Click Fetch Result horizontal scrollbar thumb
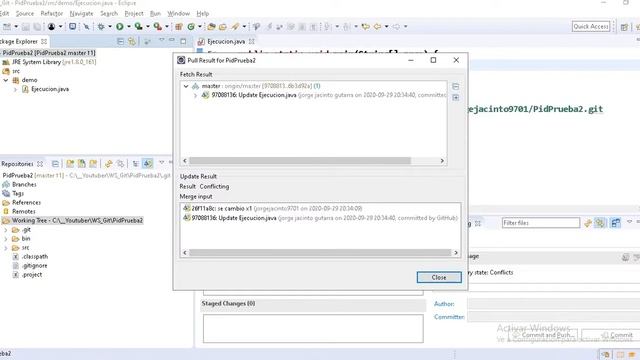 click(x=300, y=161)
